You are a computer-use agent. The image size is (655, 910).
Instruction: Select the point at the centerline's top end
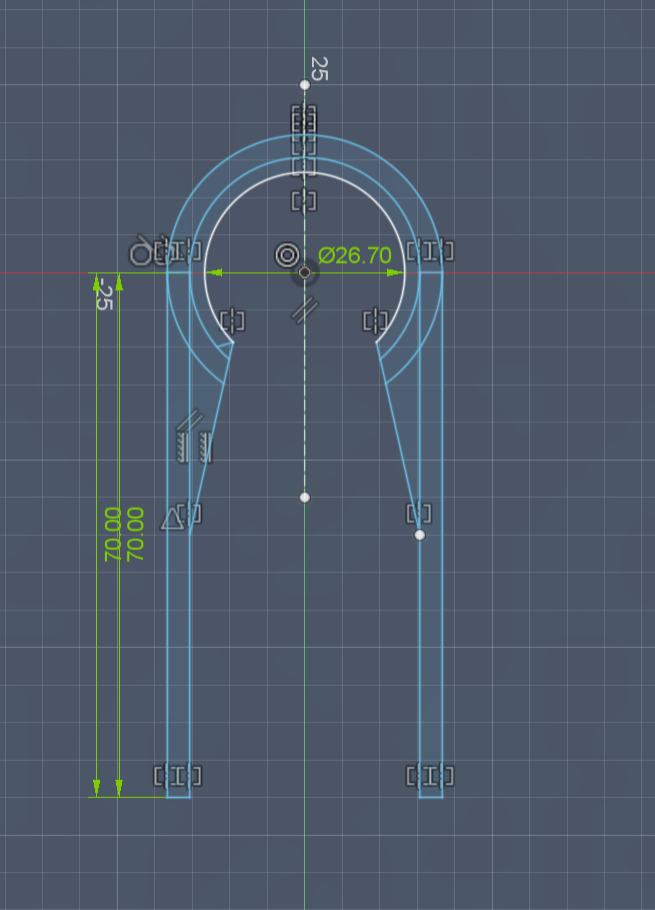click(x=305, y=85)
